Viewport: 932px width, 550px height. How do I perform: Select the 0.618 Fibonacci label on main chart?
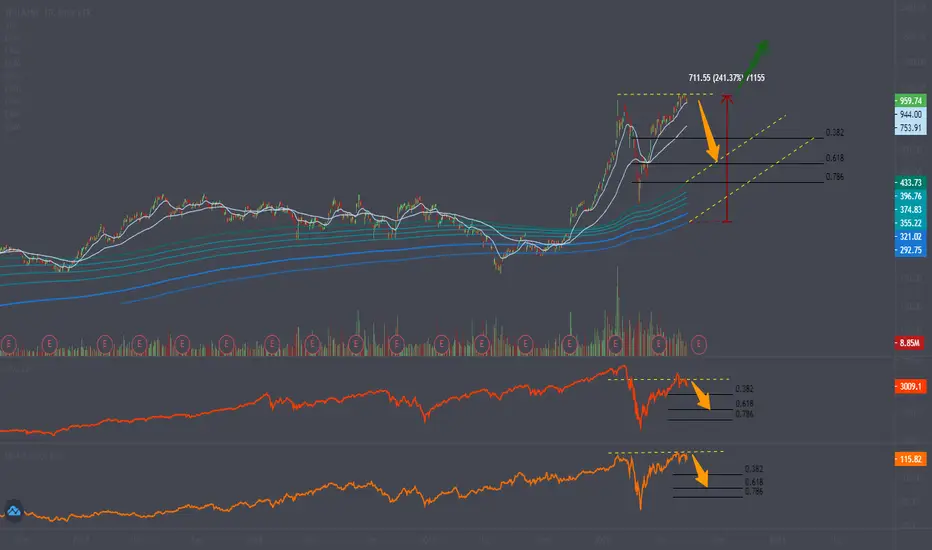[835, 158]
